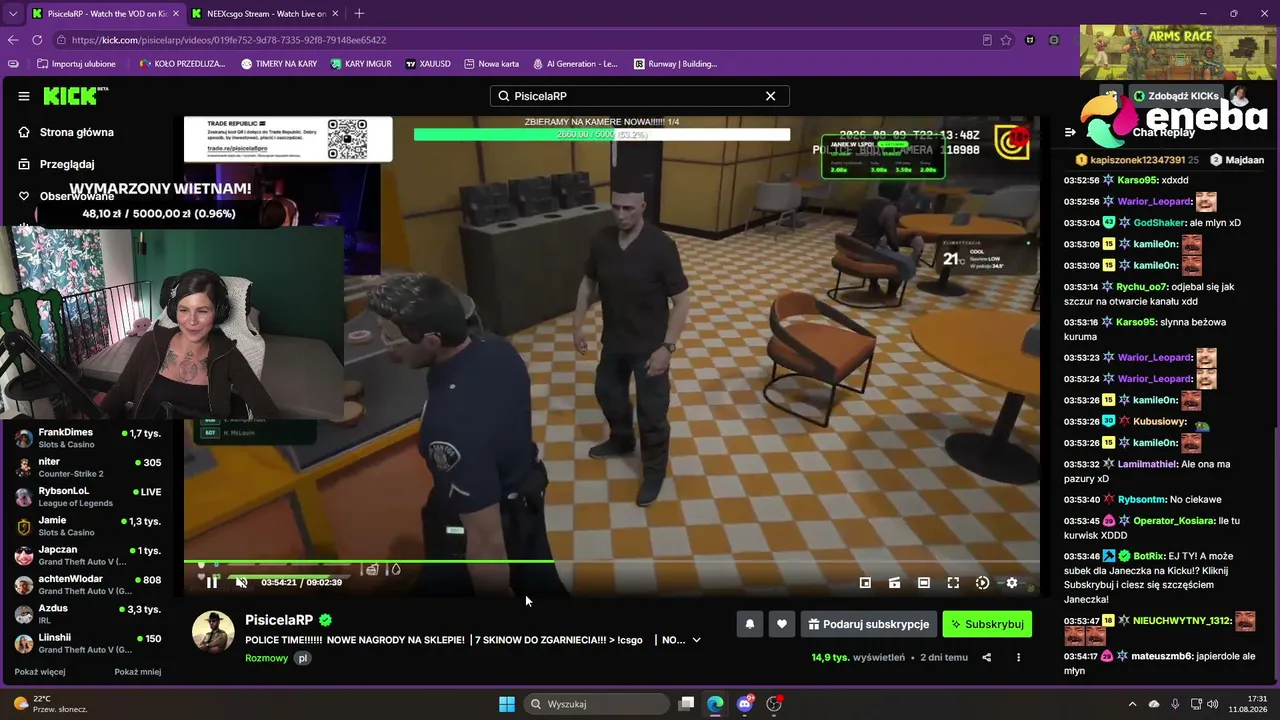Open the Rozmowy category link
Screen dimensions: 1280x720
point(267,658)
